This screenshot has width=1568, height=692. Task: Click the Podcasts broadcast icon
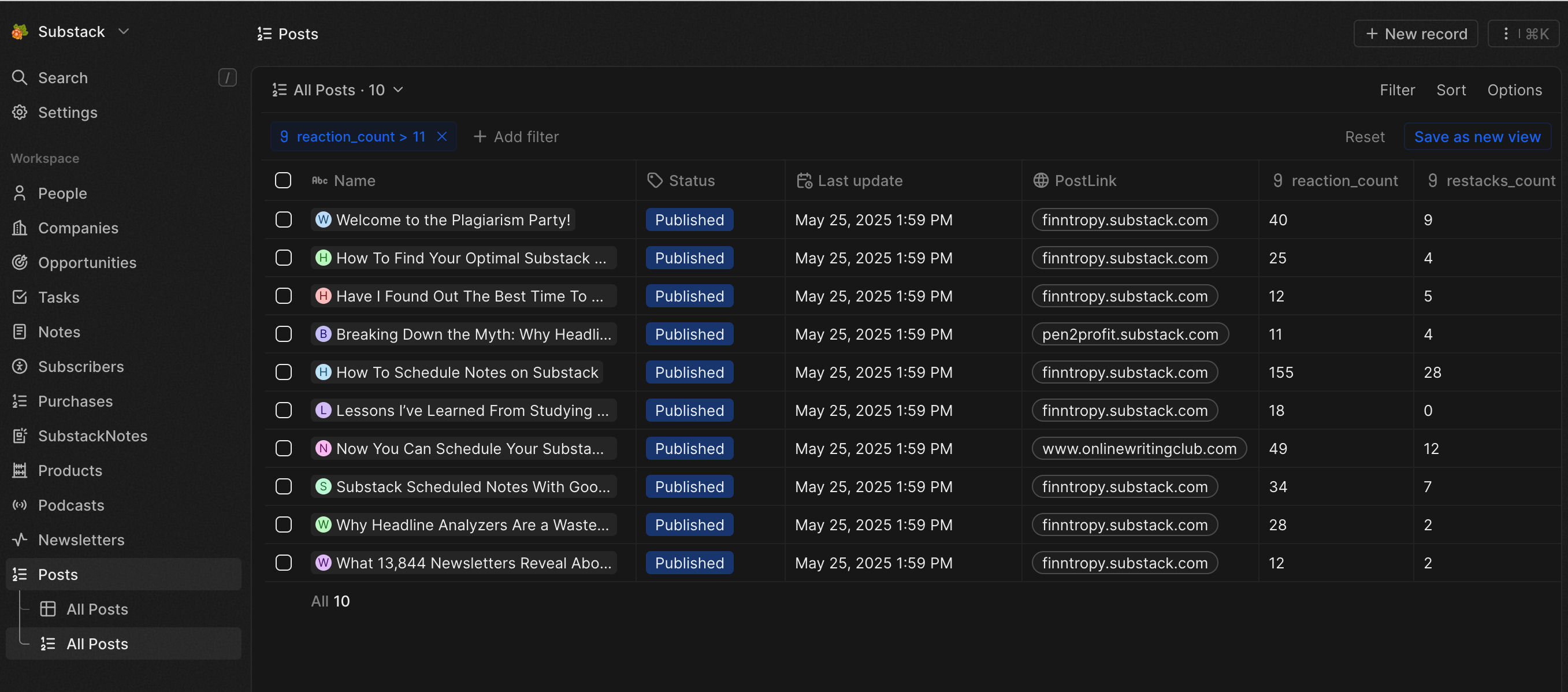(x=20, y=506)
